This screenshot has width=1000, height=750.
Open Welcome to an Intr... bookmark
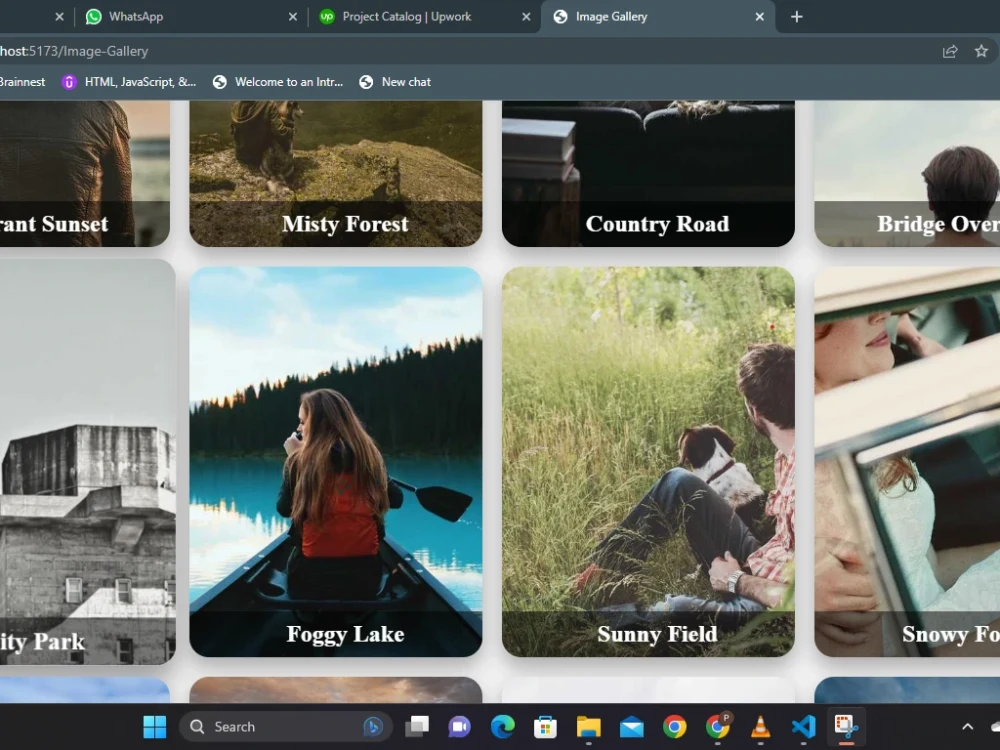click(278, 82)
